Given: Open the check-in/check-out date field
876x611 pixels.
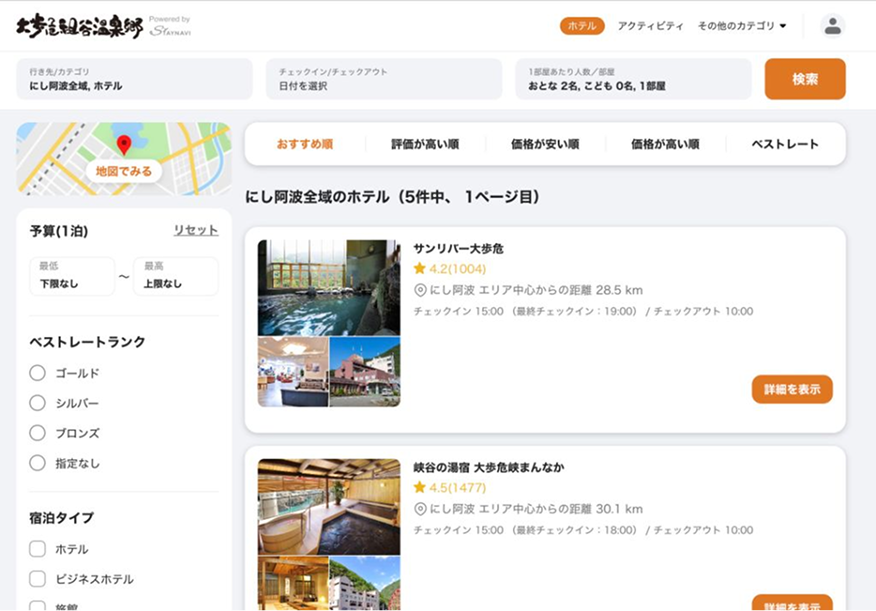Looking at the screenshot, I should tap(383, 79).
